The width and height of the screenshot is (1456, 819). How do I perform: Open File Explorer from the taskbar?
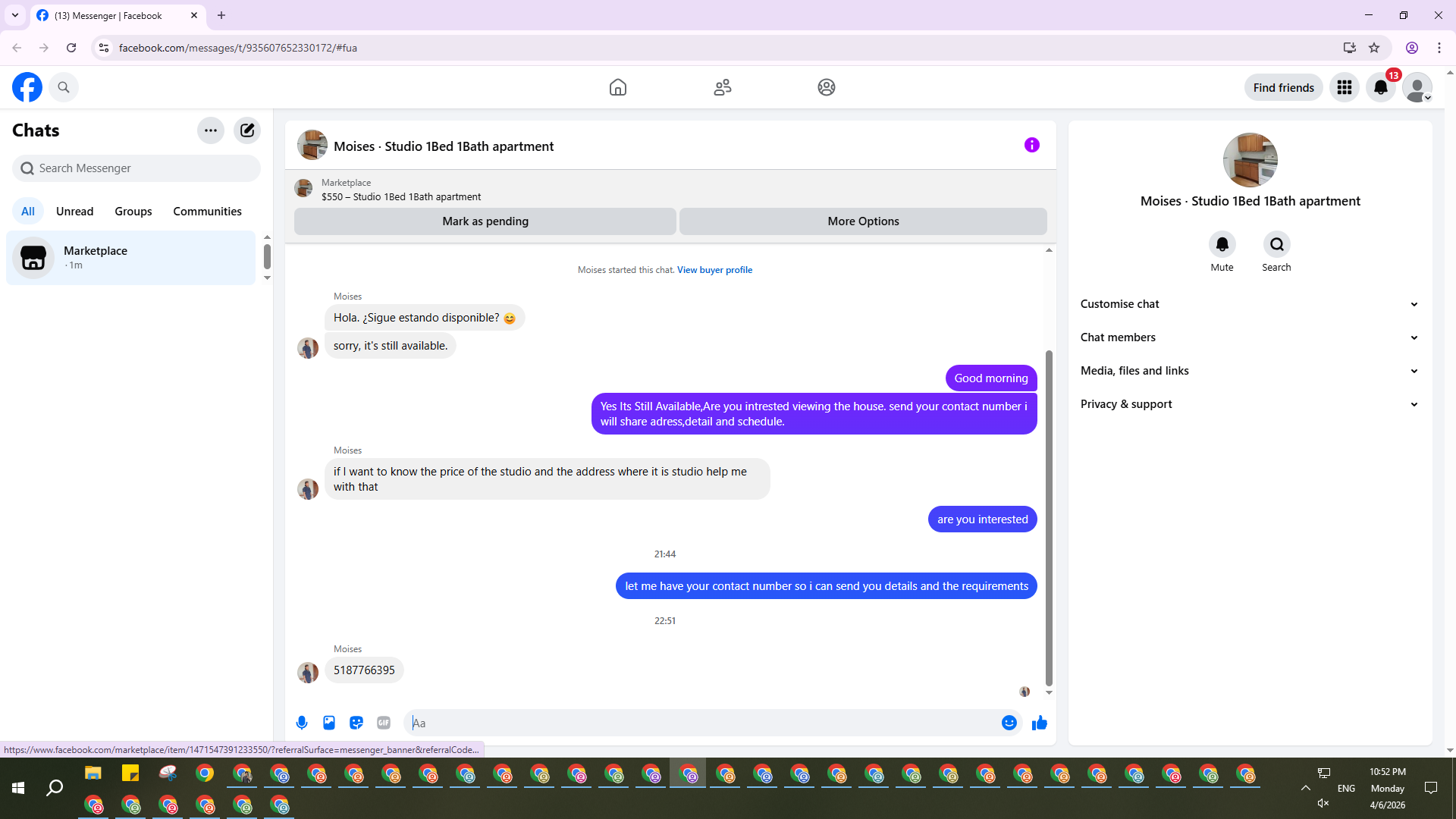click(x=93, y=773)
